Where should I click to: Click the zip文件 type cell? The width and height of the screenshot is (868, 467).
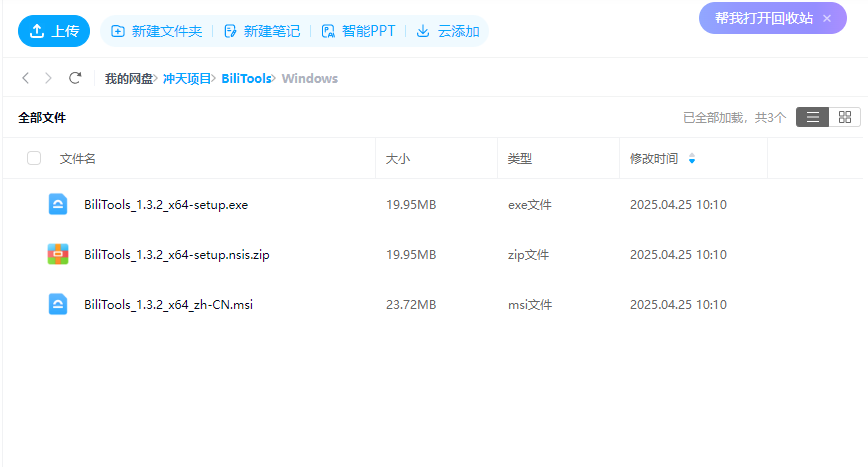528,255
